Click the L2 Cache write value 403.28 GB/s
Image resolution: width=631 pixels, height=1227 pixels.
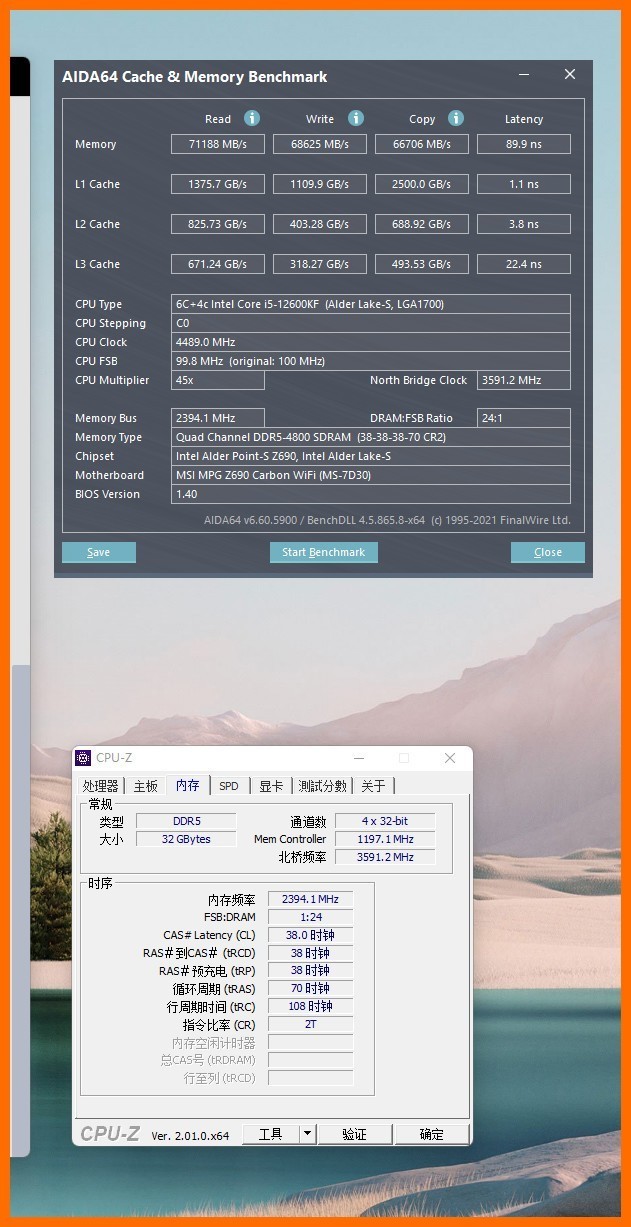click(x=320, y=224)
